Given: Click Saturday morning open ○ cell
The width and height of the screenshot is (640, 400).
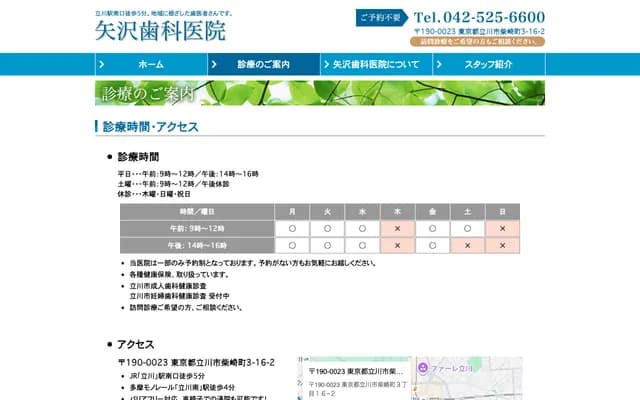Looking at the screenshot, I should point(468,229).
